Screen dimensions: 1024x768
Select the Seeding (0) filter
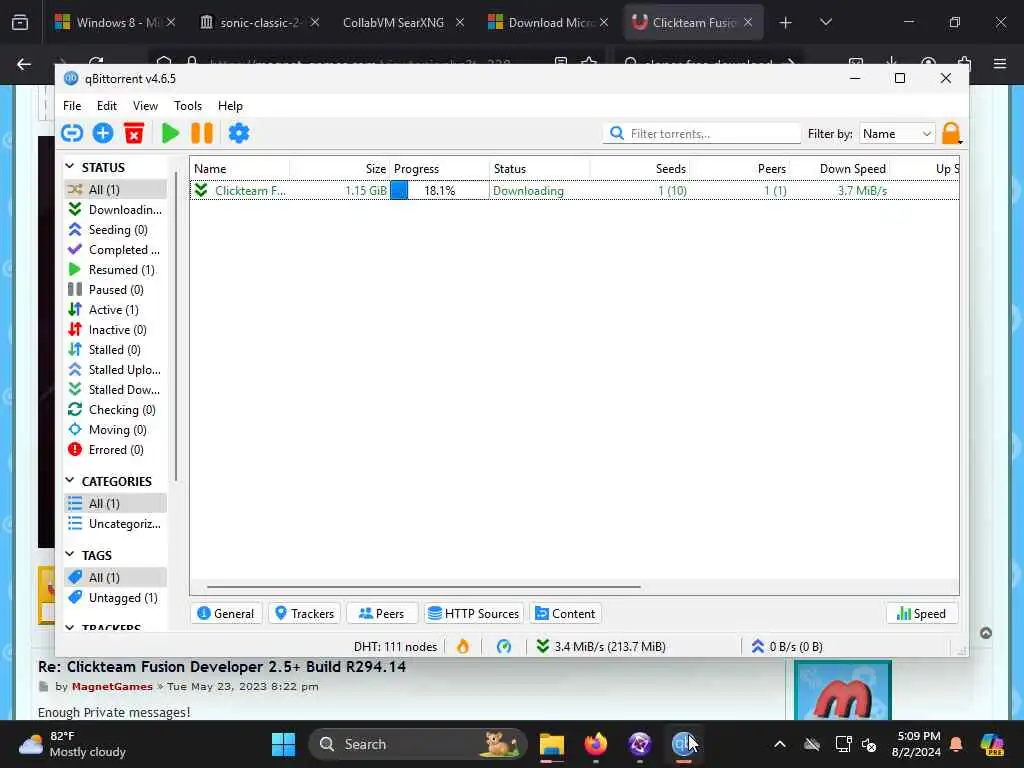pos(115,230)
